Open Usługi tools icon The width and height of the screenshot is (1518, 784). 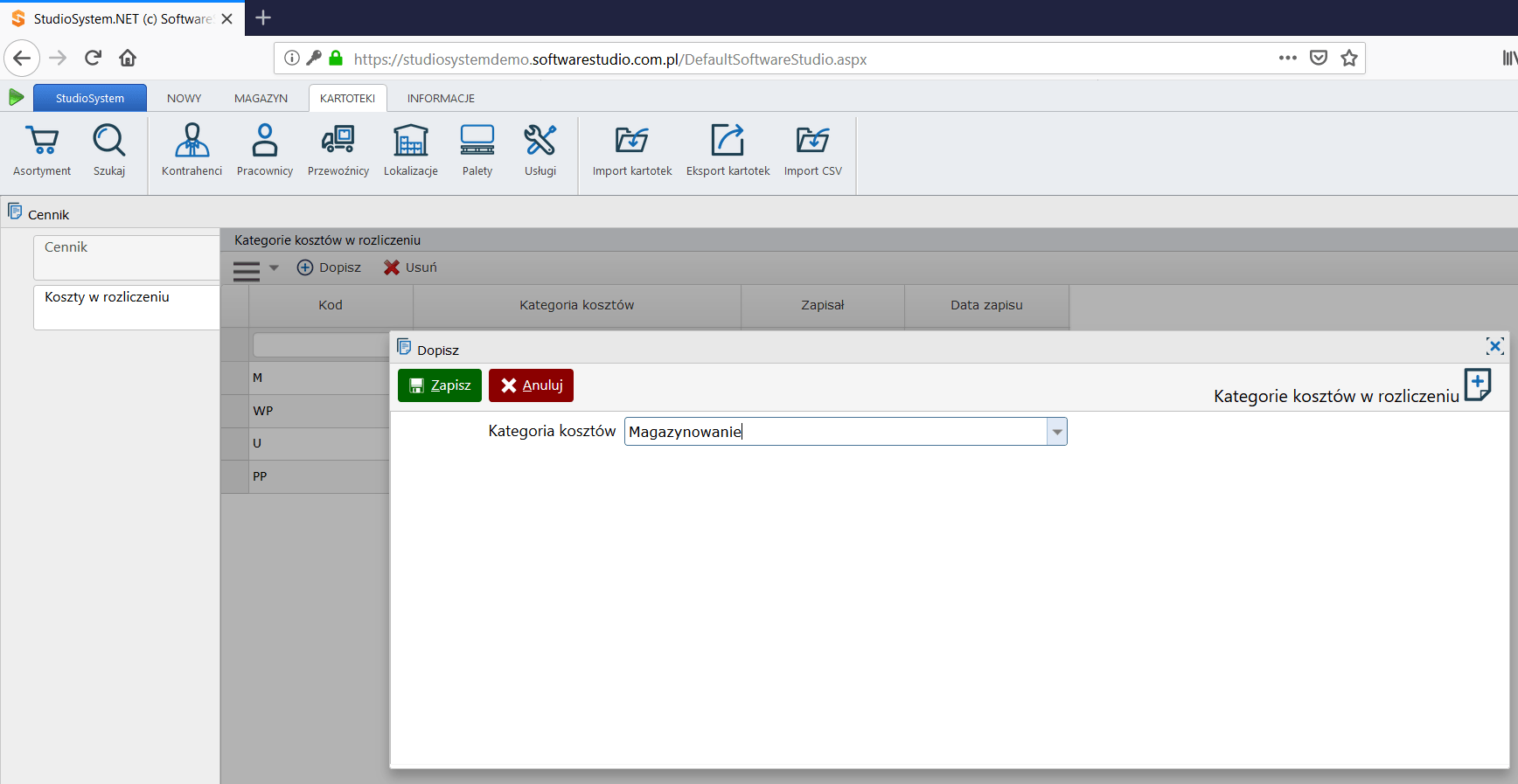[x=540, y=141]
